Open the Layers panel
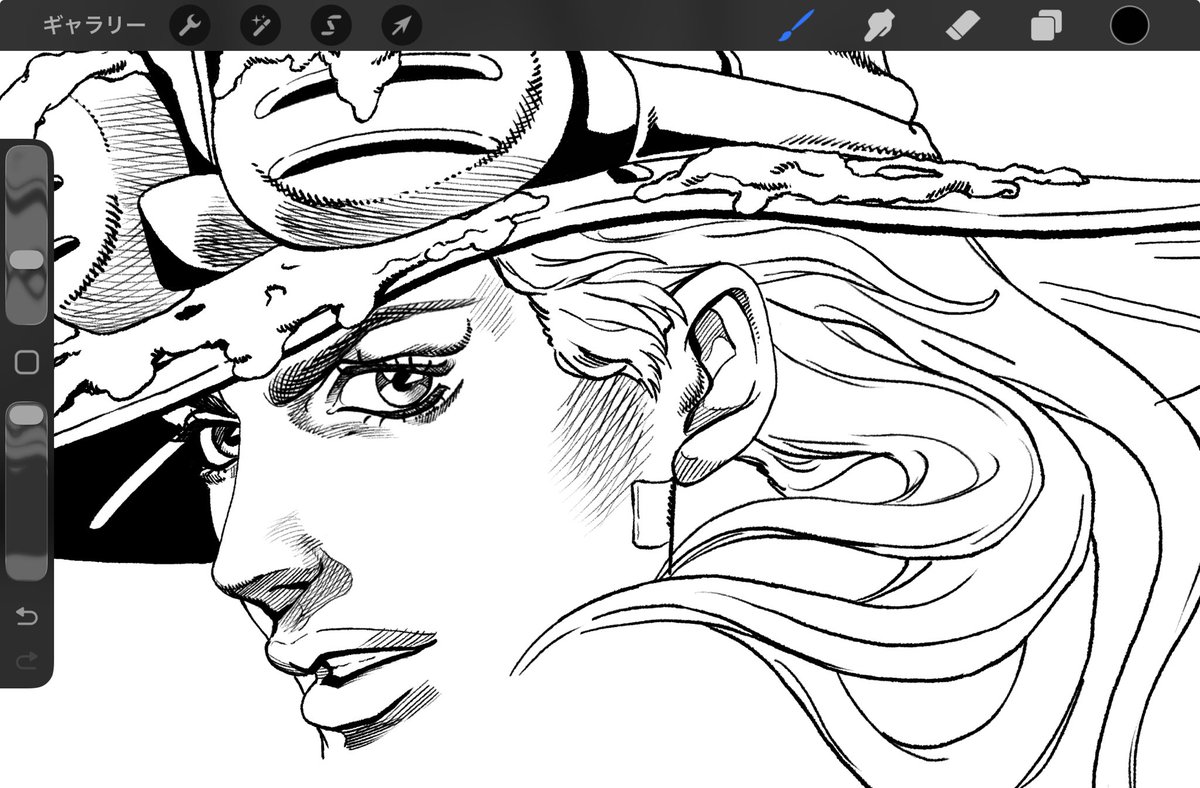The width and height of the screenshot is (1200, 788). tap(1046, 26)
